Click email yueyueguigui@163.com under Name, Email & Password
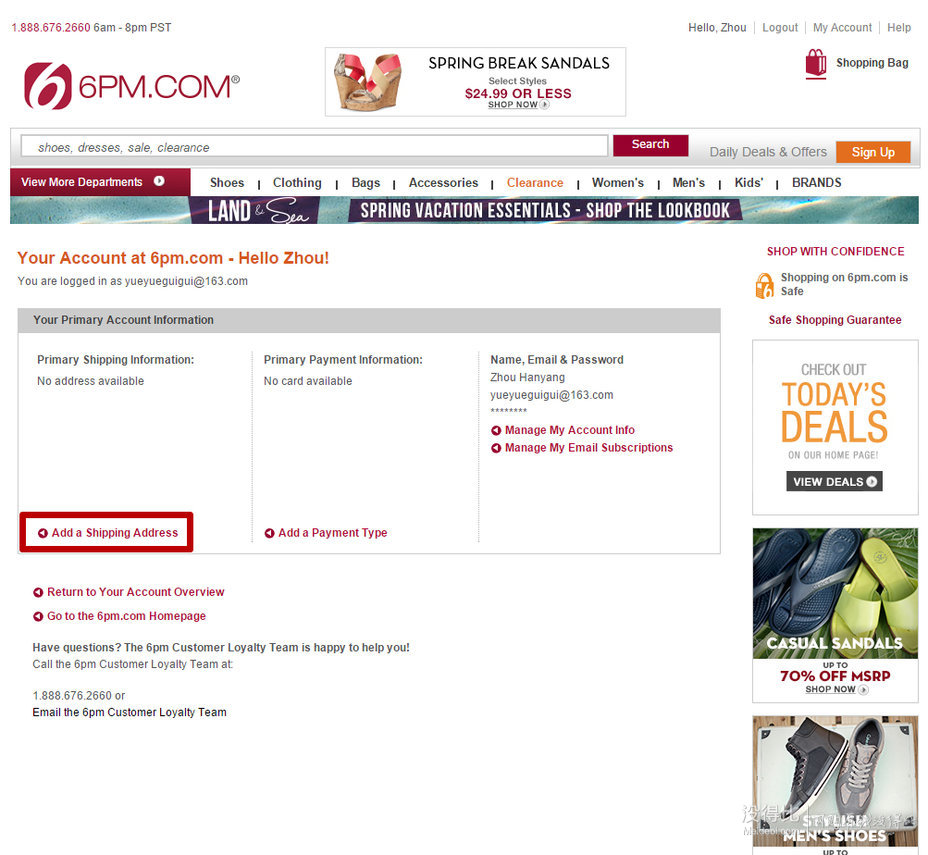The height and width of the screenshot is (855, 928). [x=552, y=395]
